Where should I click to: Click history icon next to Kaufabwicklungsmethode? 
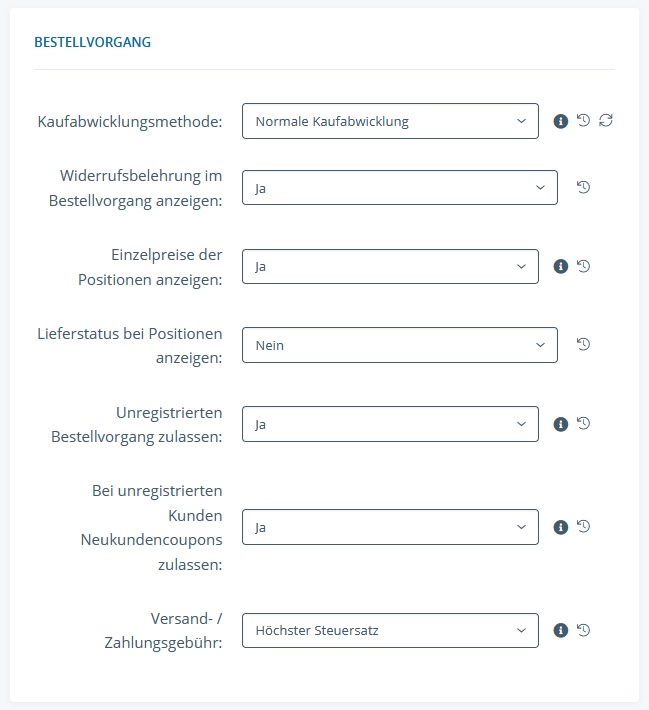click(584, 121)
